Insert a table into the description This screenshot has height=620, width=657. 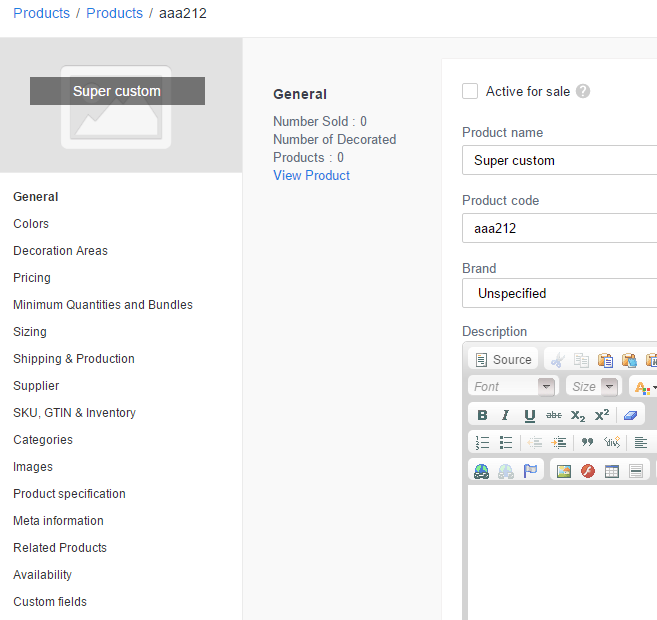(x=612, y=471)
